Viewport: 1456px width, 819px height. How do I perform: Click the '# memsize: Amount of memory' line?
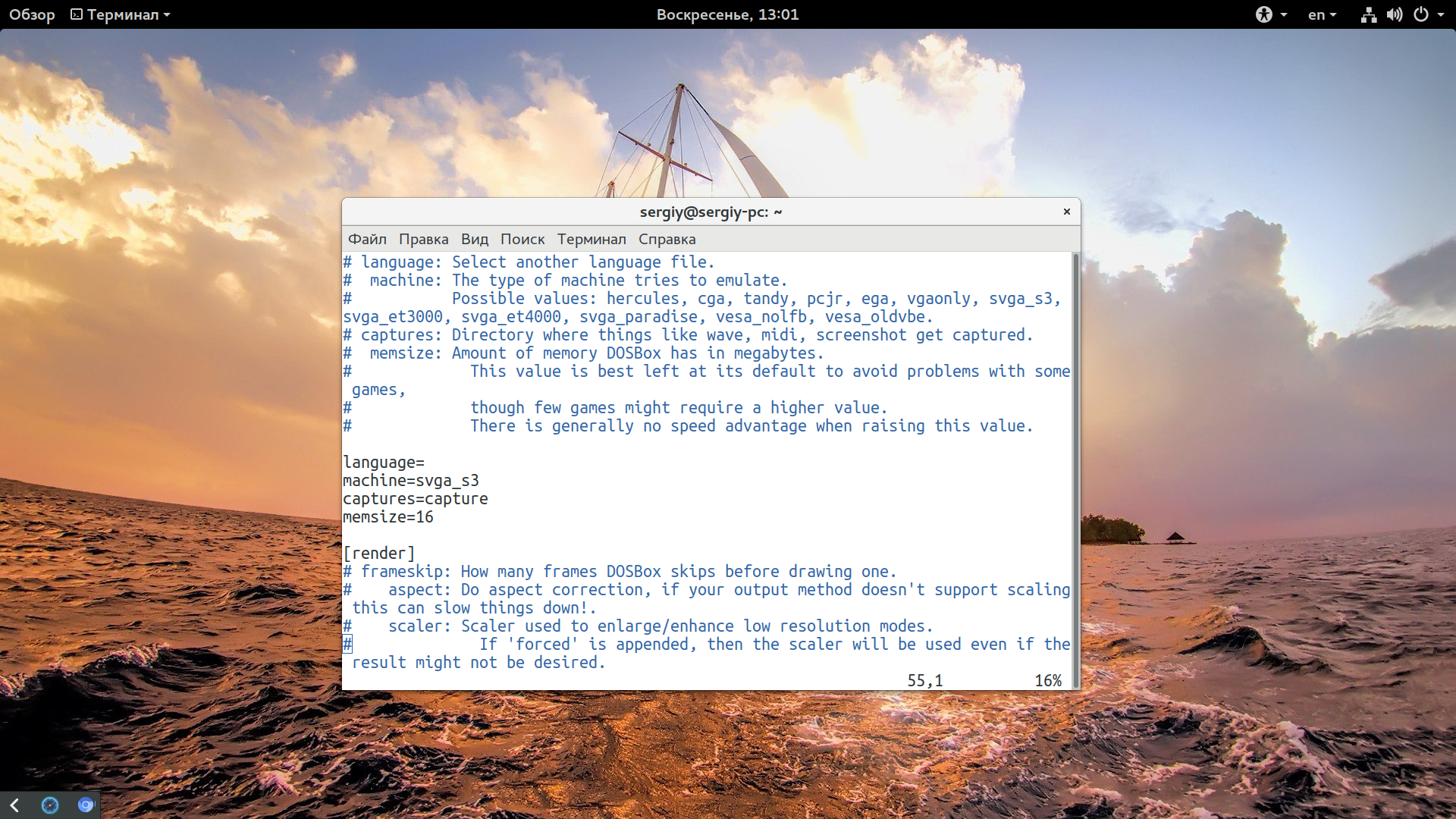tap(583, 353)
